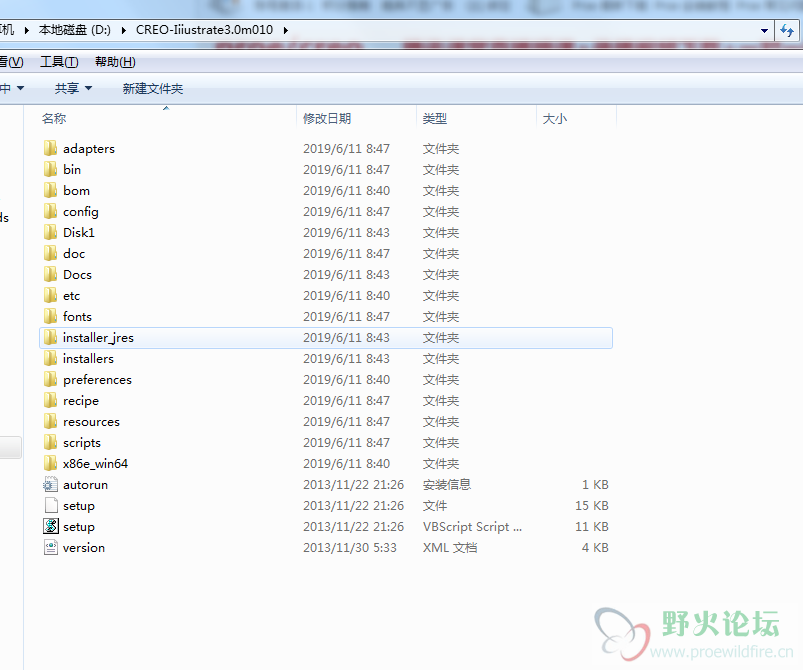
Task: Sort by the 名称 column header
Action: [54, 119]
